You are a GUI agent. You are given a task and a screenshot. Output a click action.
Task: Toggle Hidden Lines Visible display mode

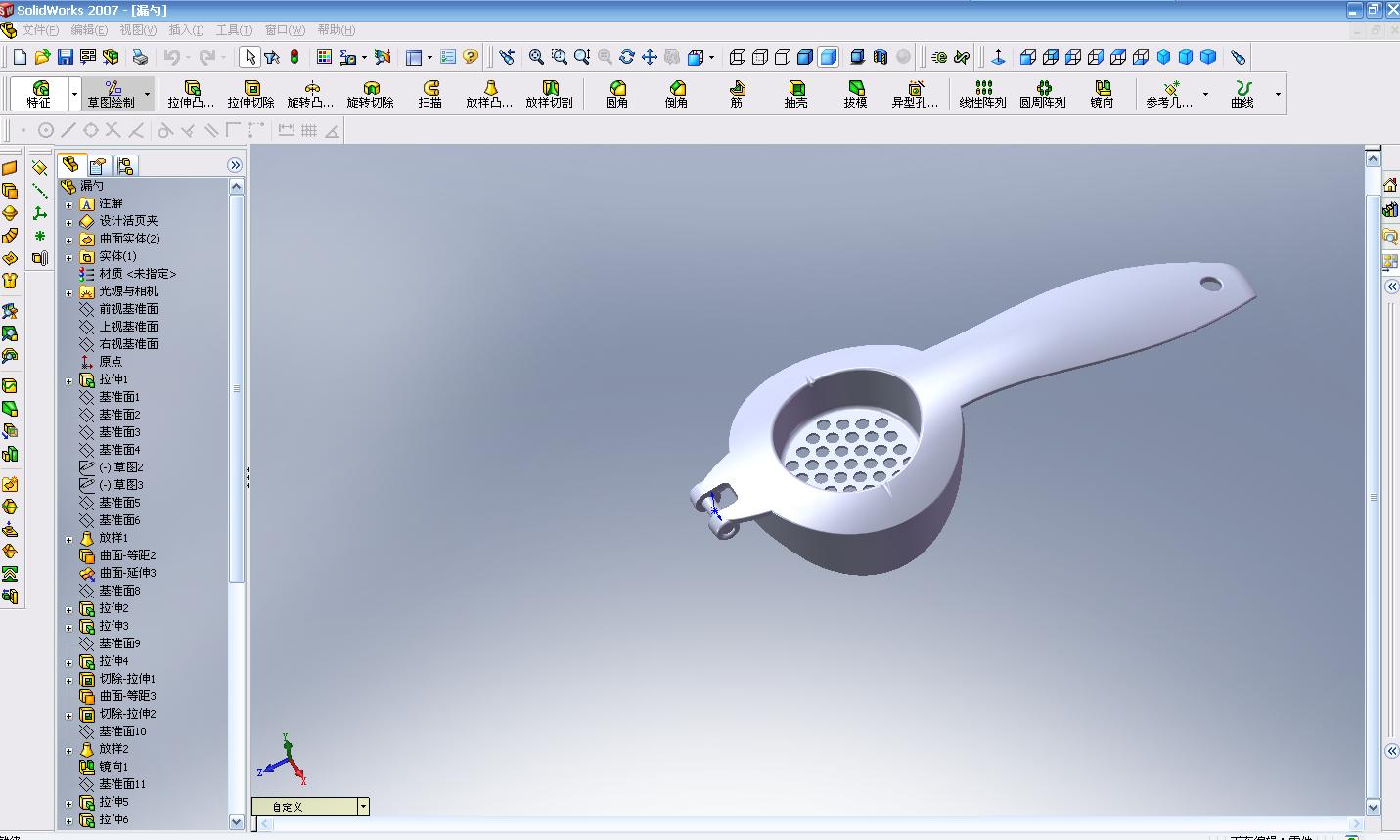pyautogui.click(x=760, y=57)
